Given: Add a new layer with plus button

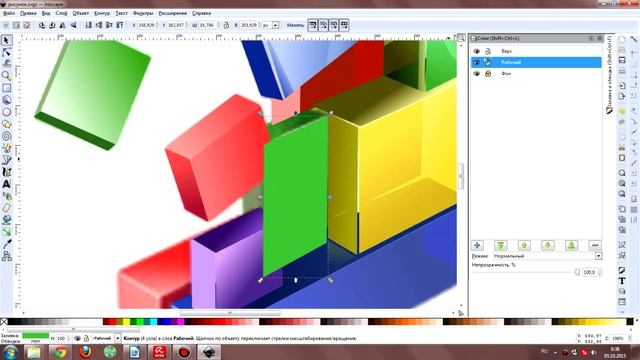Looking at the screenshot, I should (x=477, y=245).
